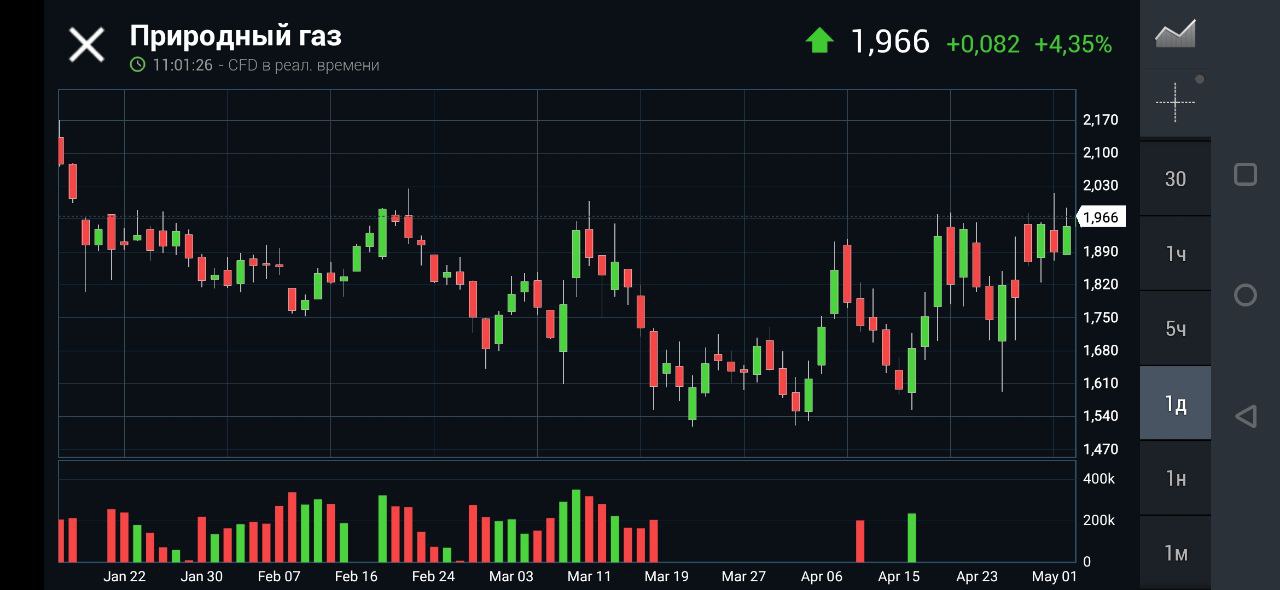Viewport: 1280px width, 590px height.
Task: Select the 1д daily timeframe
Action: [1175, 404]
